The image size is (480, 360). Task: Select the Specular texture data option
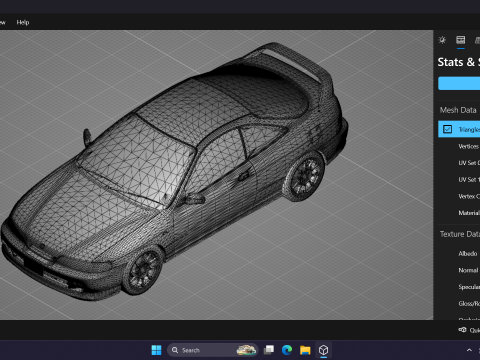click(469, 287)
